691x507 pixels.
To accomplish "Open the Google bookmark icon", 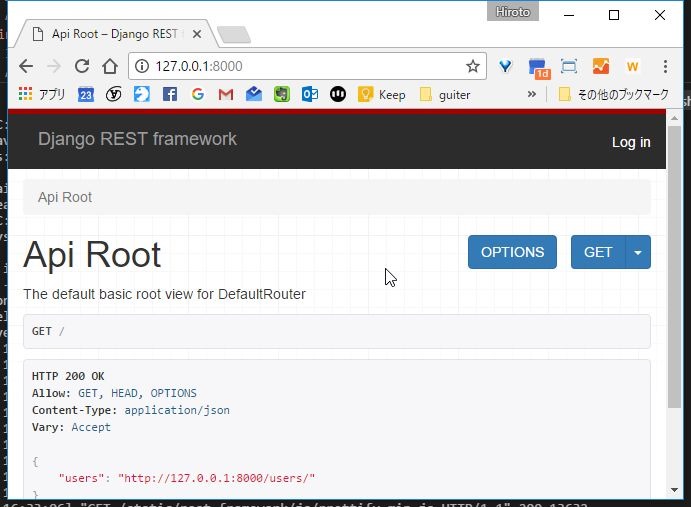I will [197, 95].
